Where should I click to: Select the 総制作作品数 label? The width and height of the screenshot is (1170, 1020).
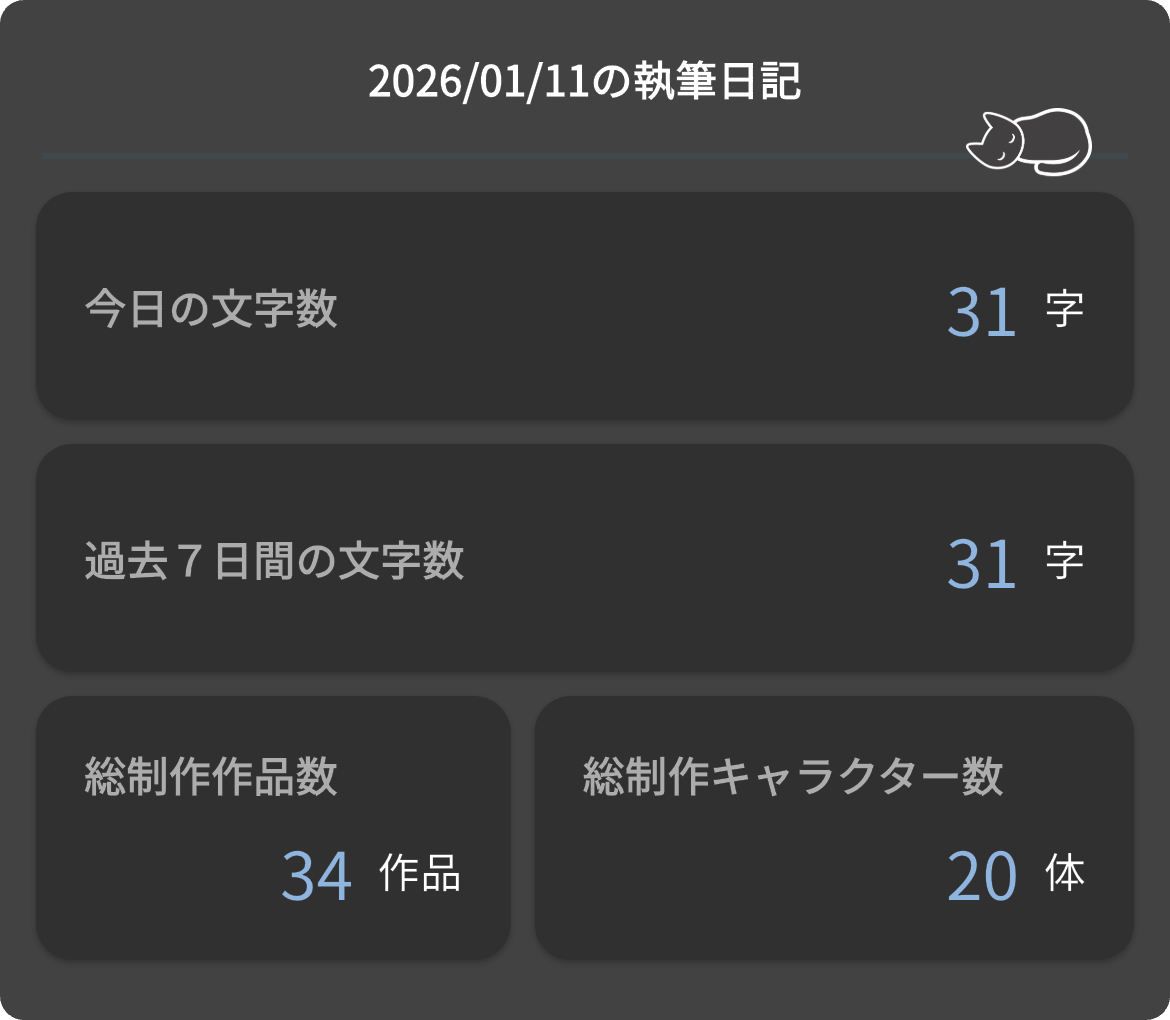[211, 776]
